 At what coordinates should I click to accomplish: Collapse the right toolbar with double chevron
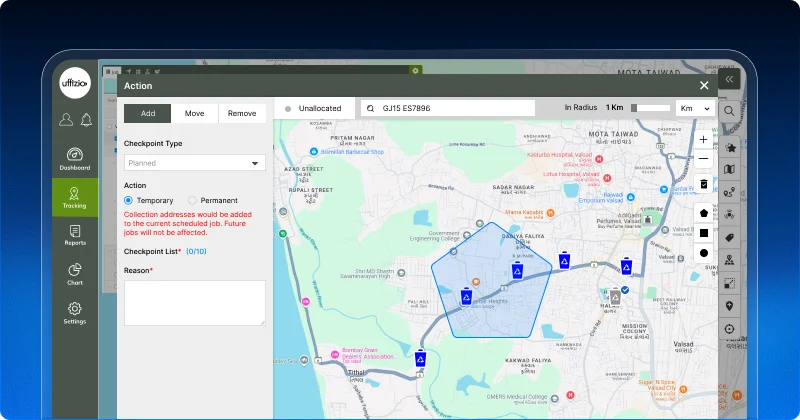729,79
